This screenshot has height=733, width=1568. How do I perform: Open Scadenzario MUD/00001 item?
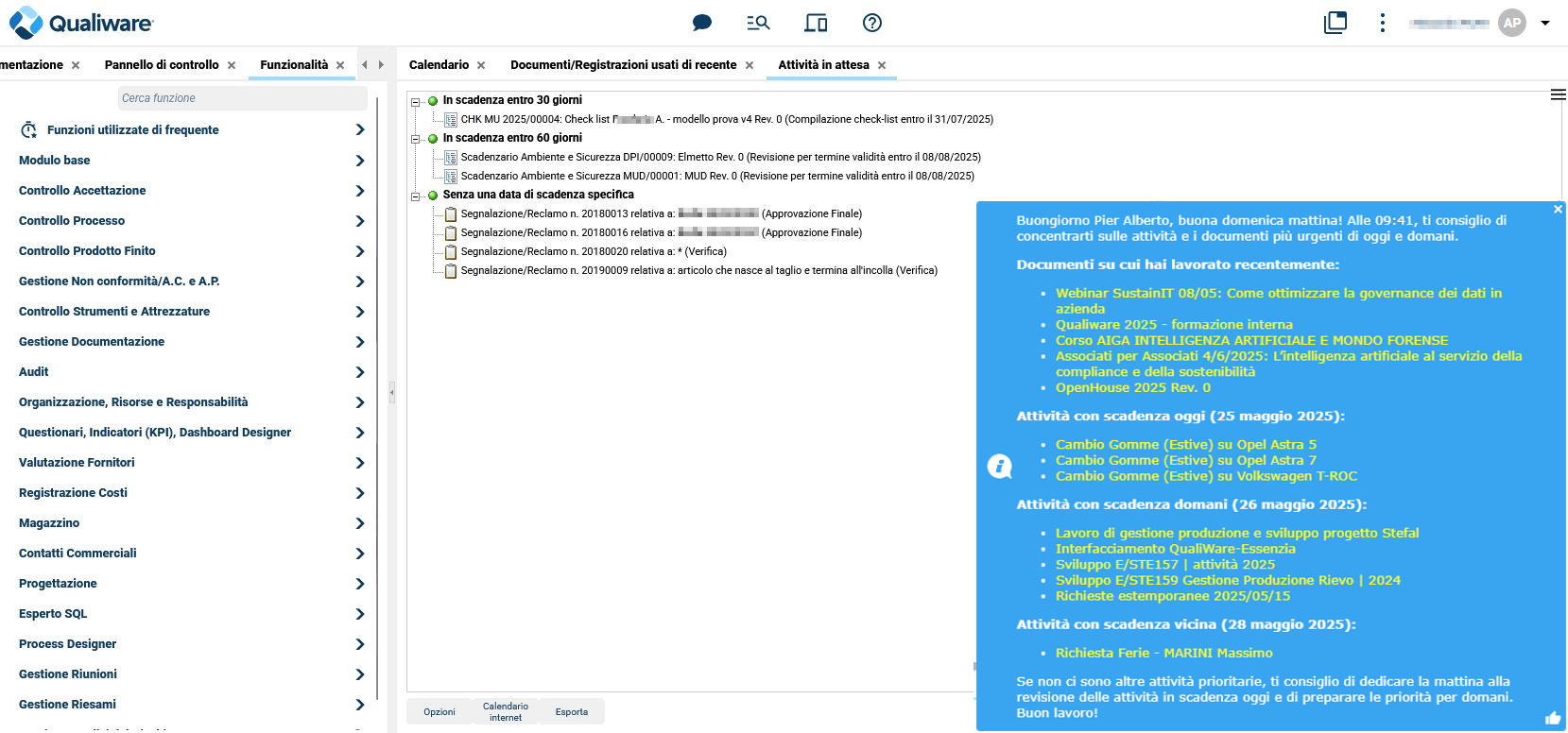click(717, 176)
